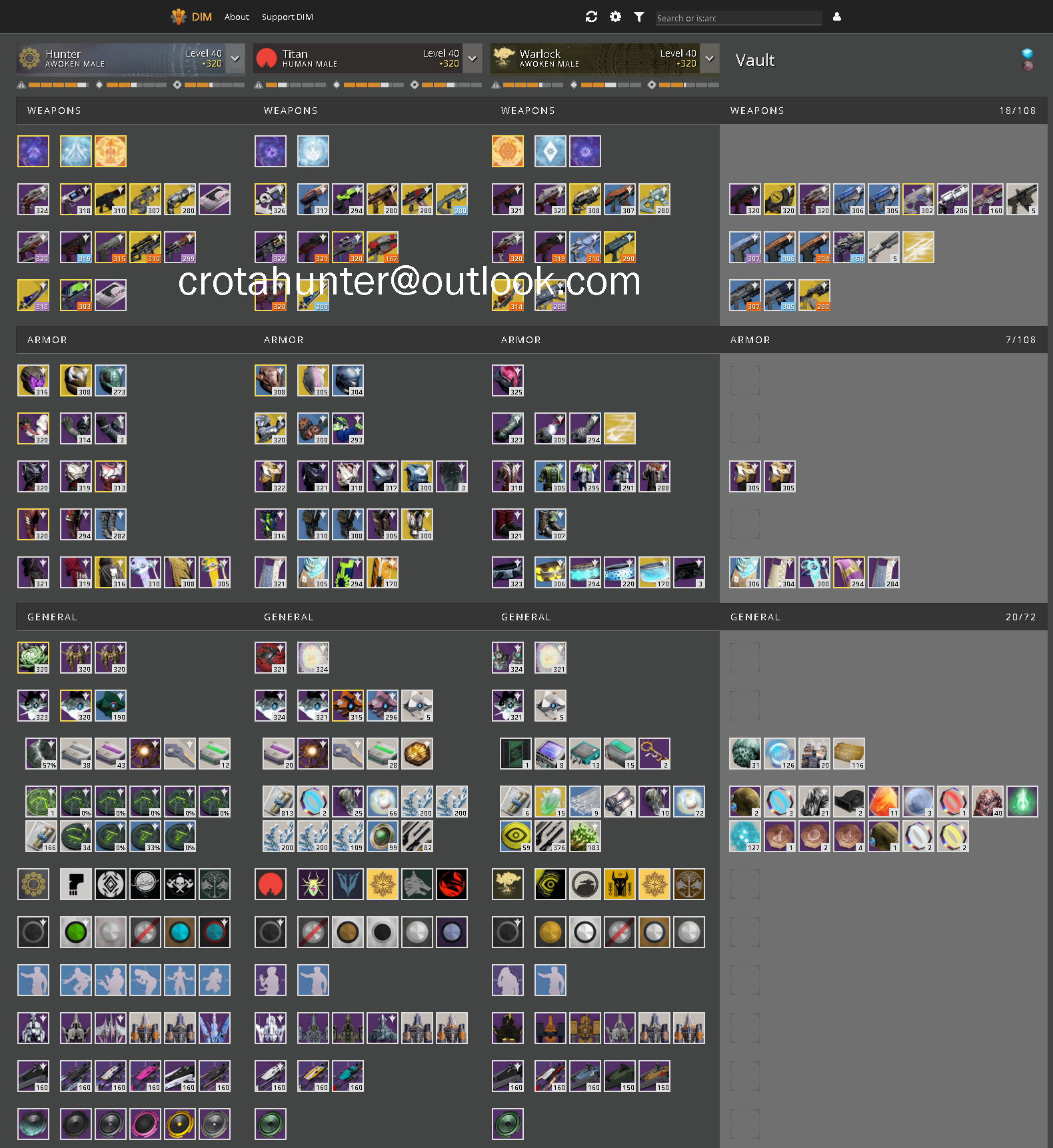Select Titan's 322 chest armor

tap(271, 476)
